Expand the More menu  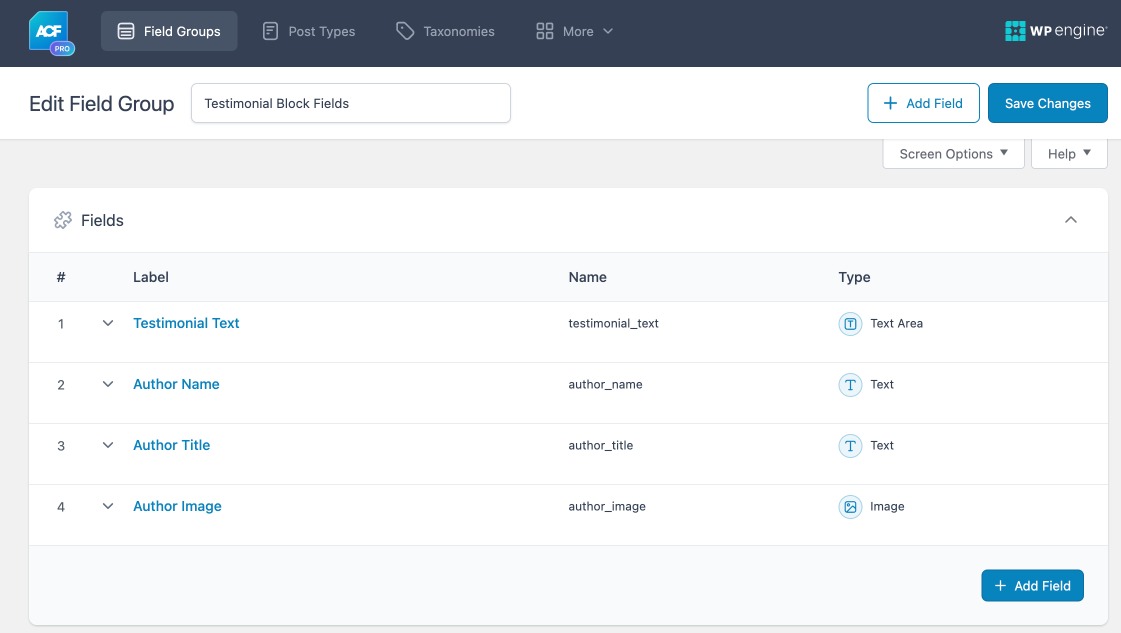(x=575, y=31)
